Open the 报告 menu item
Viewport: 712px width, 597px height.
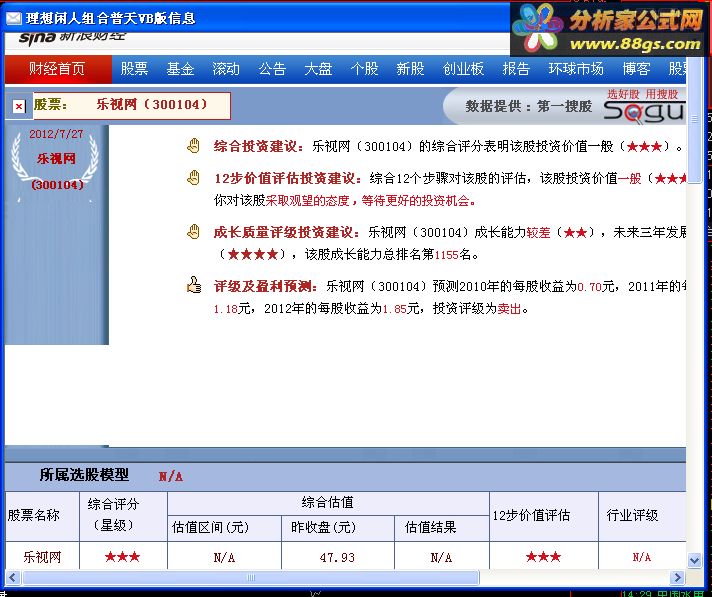516,69
